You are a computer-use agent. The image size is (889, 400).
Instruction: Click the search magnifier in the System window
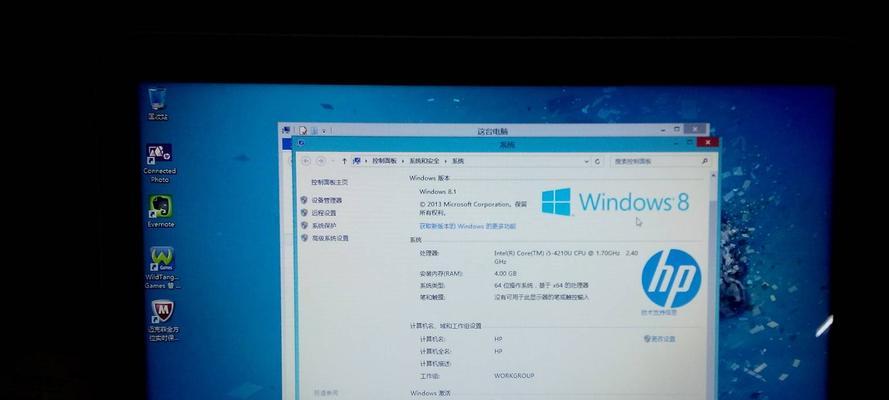pos(705,161)
